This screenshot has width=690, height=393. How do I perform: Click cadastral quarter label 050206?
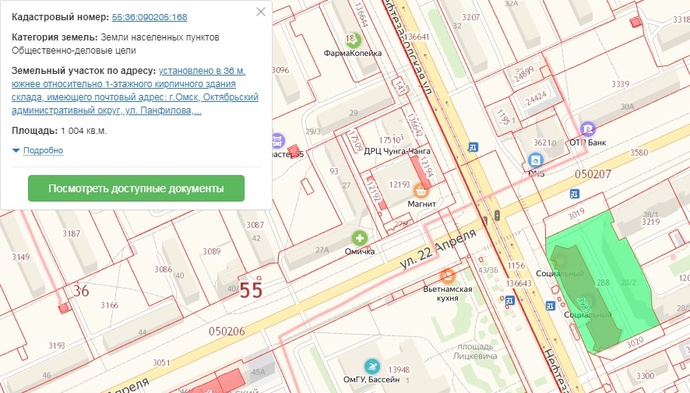tap(227, 331)
